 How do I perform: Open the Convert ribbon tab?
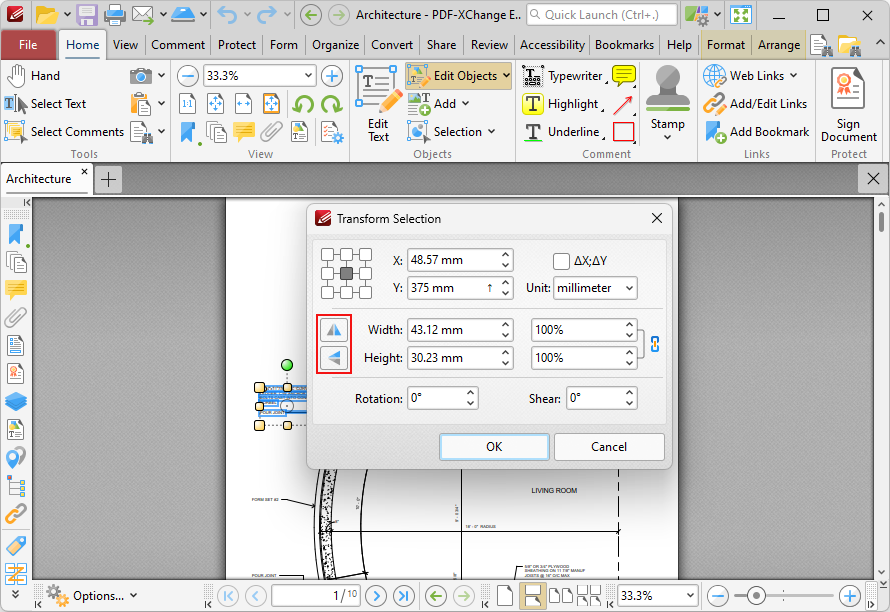[x=392, y=45]
